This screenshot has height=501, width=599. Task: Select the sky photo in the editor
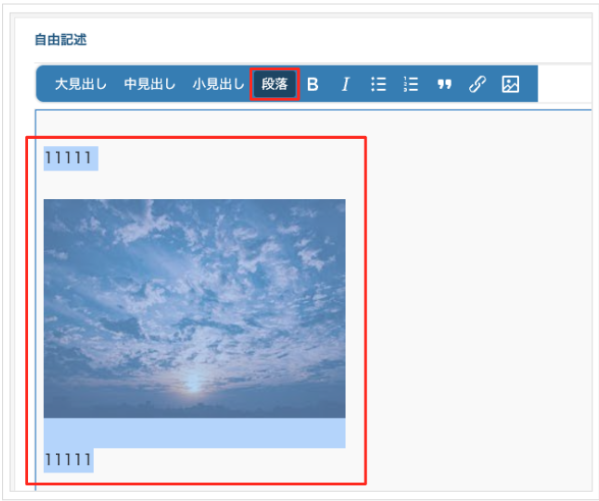[194, 308]
